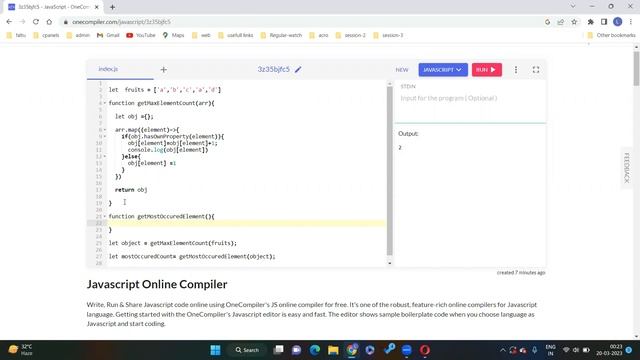Viewport: 640px width, 360px height.
Task: Click the microphone tray icon
Action: [x=535, y=350]
